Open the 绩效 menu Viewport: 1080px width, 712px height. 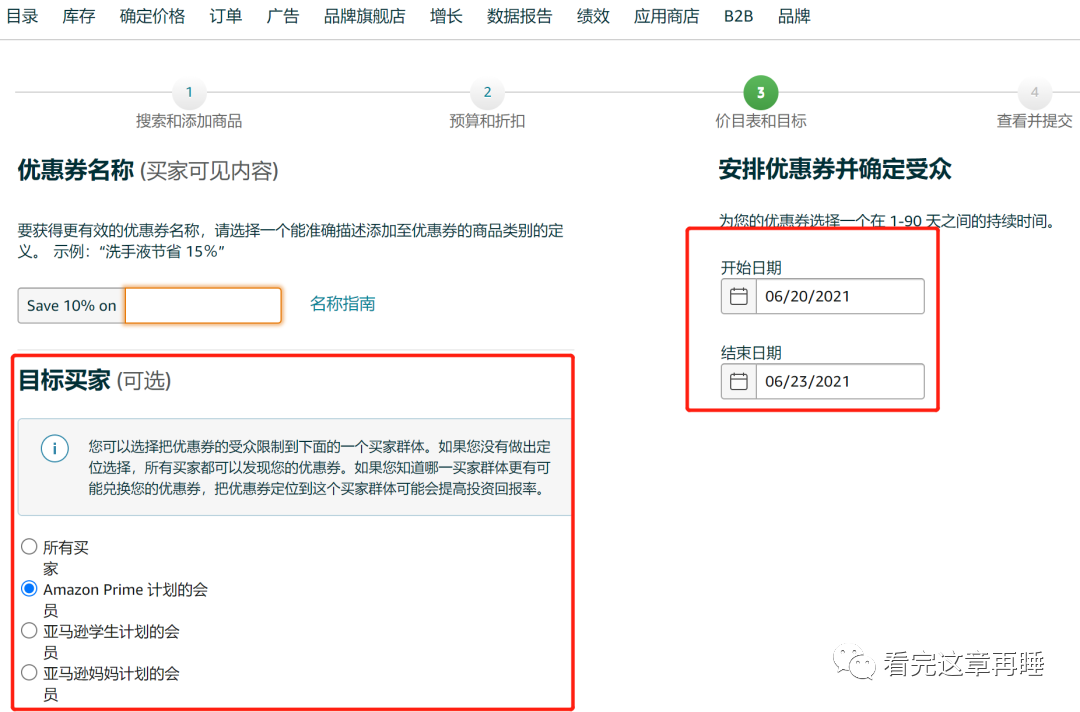[593, 16]
